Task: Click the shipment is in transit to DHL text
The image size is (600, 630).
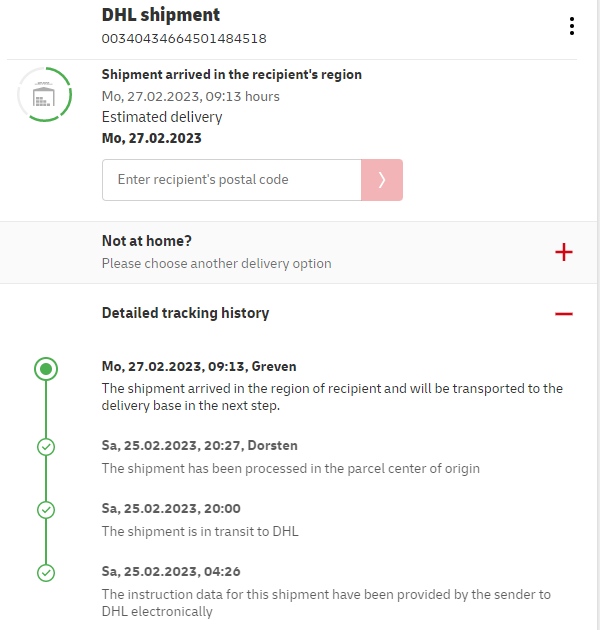Action: pyautogui.click(x=200, y=531)
